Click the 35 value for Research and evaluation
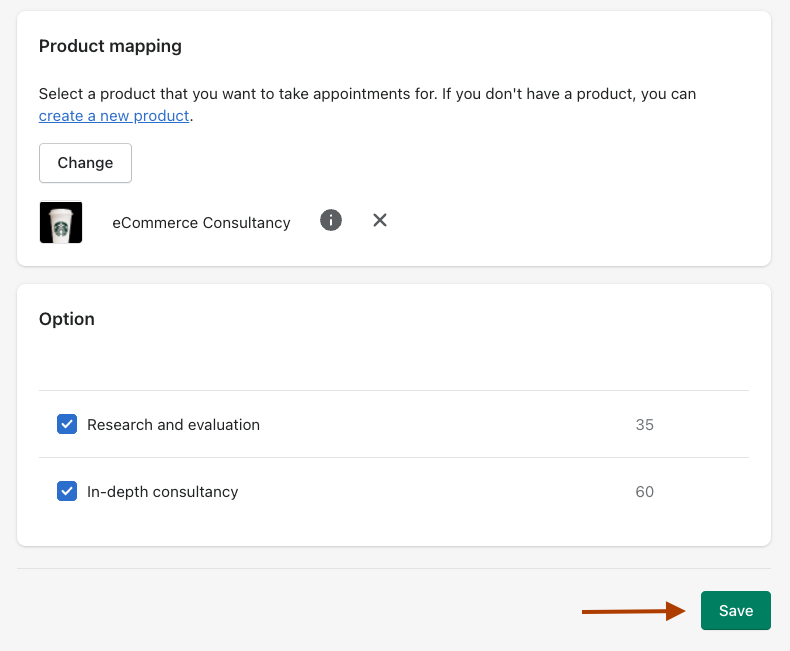 point(644,425)
